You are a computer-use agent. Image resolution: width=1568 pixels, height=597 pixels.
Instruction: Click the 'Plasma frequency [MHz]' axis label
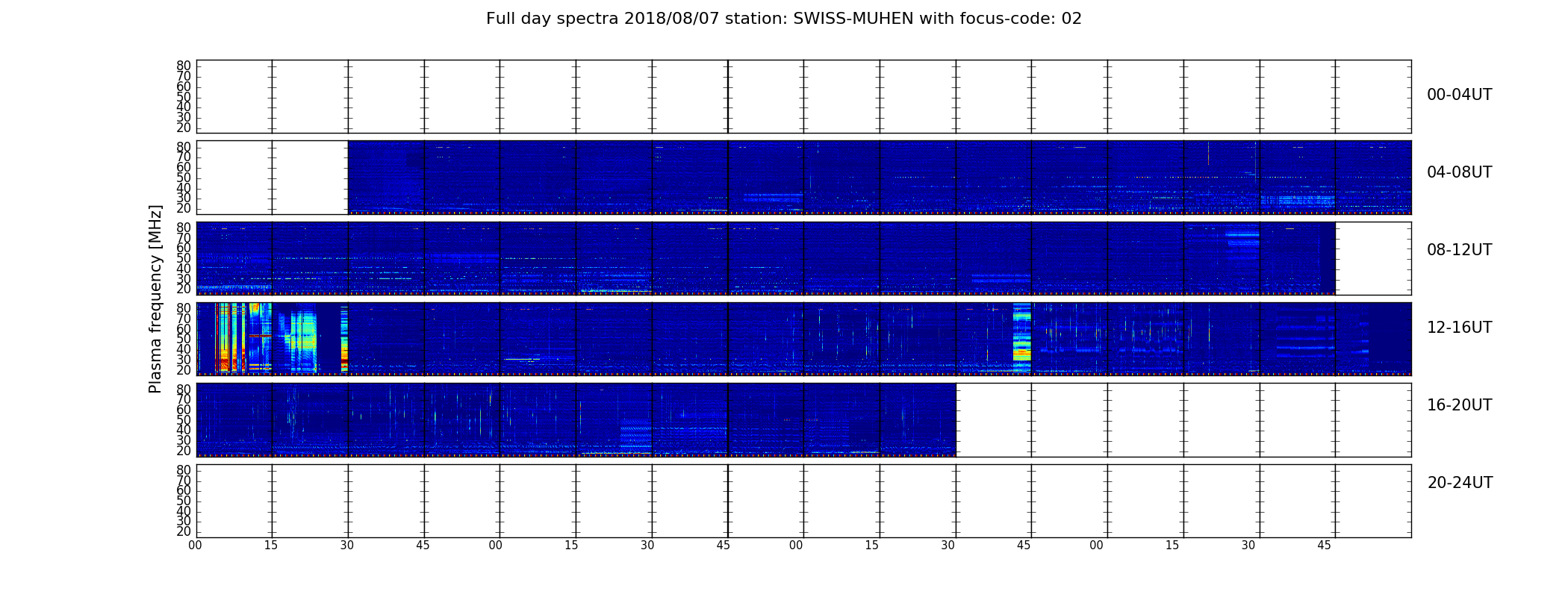155,298
